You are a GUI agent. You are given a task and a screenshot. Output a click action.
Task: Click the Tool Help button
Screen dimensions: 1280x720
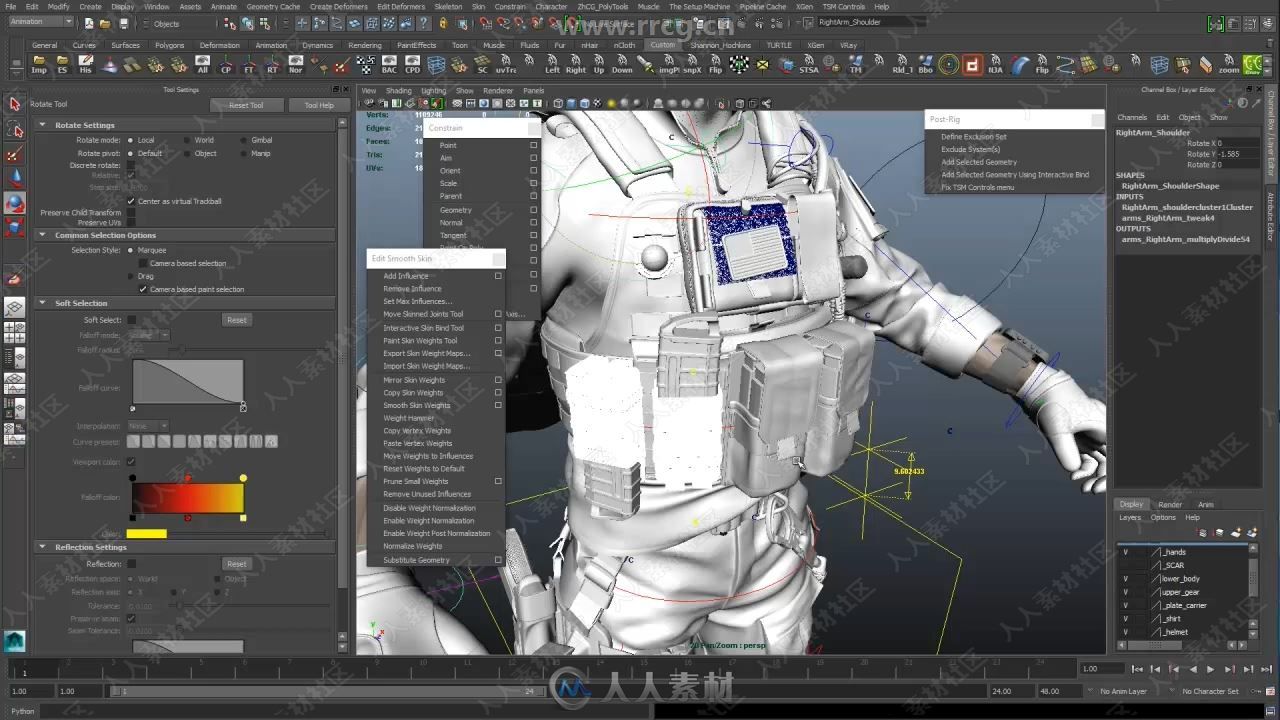[x=318, y=105]
